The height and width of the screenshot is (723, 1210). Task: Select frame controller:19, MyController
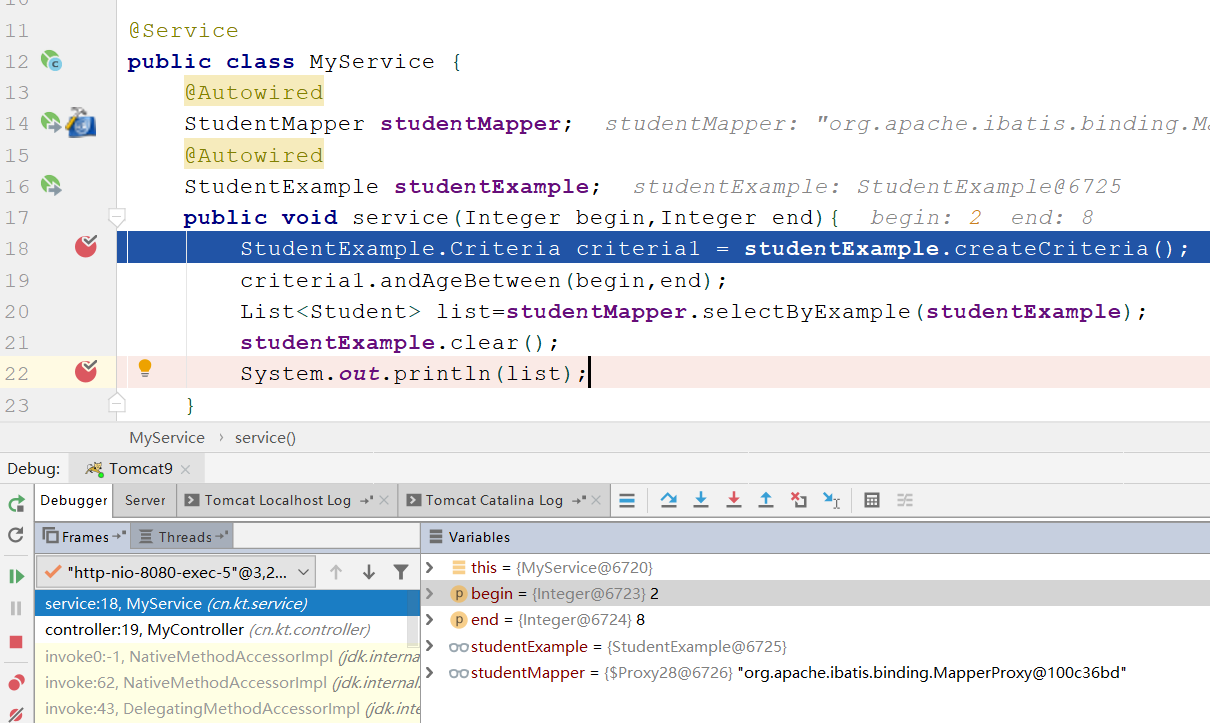click(221, 630)
